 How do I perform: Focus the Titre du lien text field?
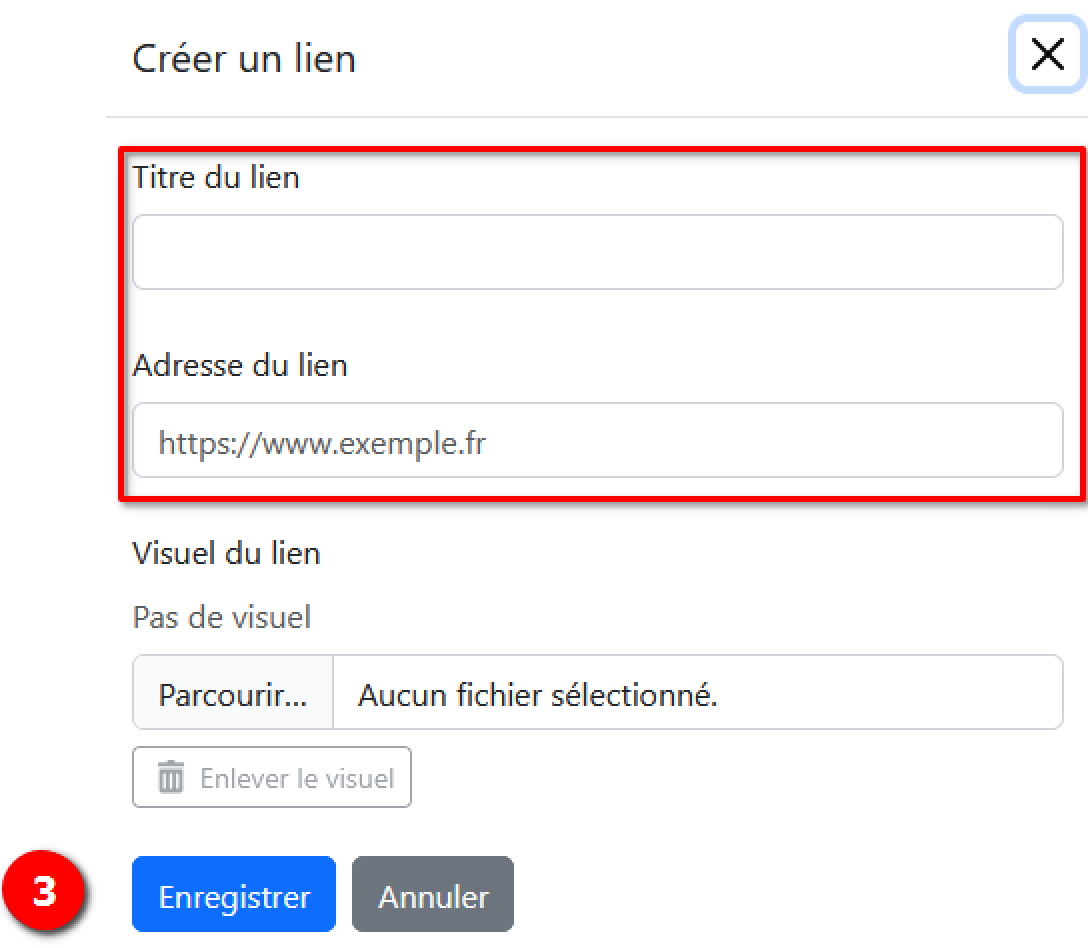click(597, 252)
